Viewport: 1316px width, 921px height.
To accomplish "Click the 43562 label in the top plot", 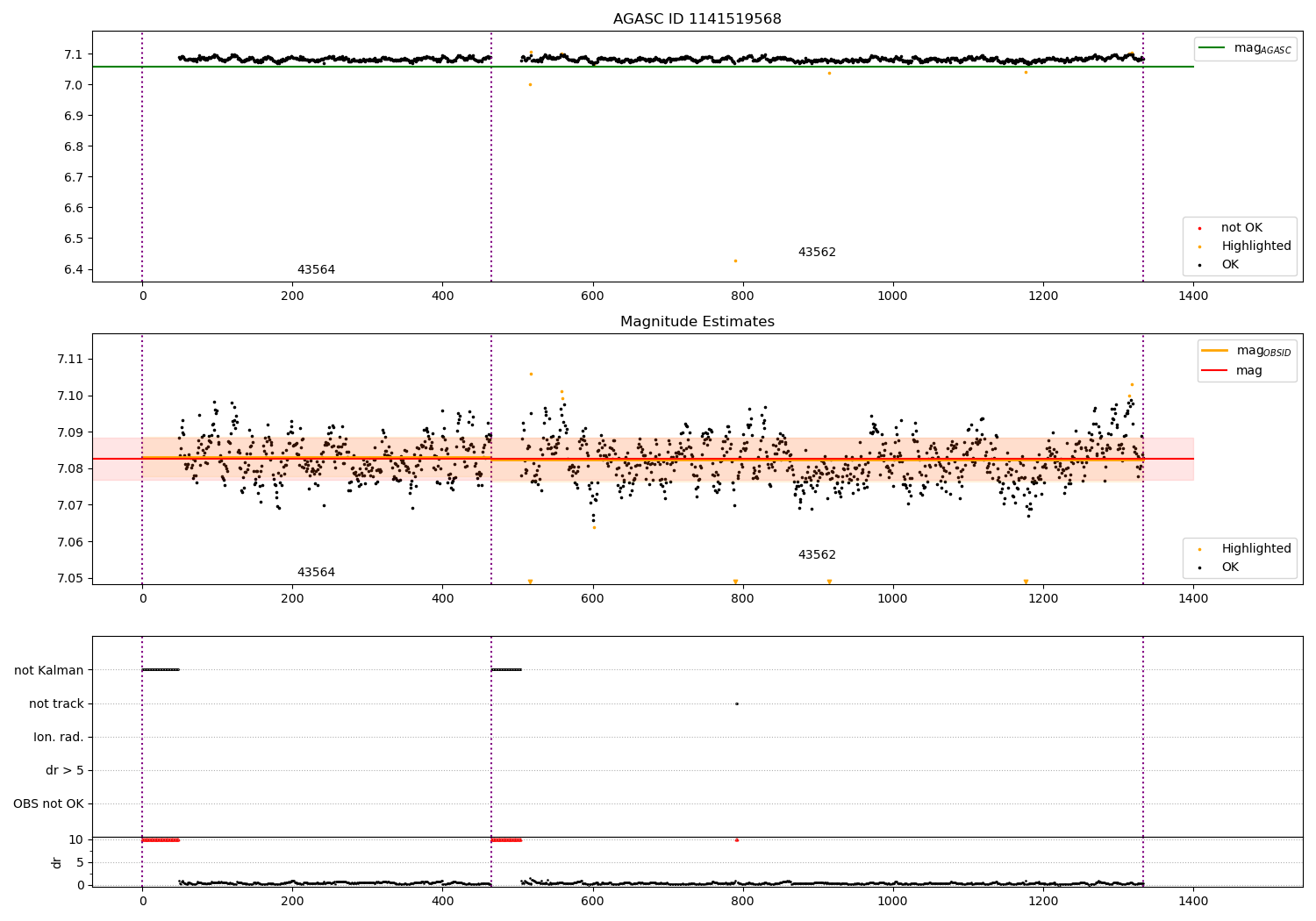I will (x=817, y=253).
